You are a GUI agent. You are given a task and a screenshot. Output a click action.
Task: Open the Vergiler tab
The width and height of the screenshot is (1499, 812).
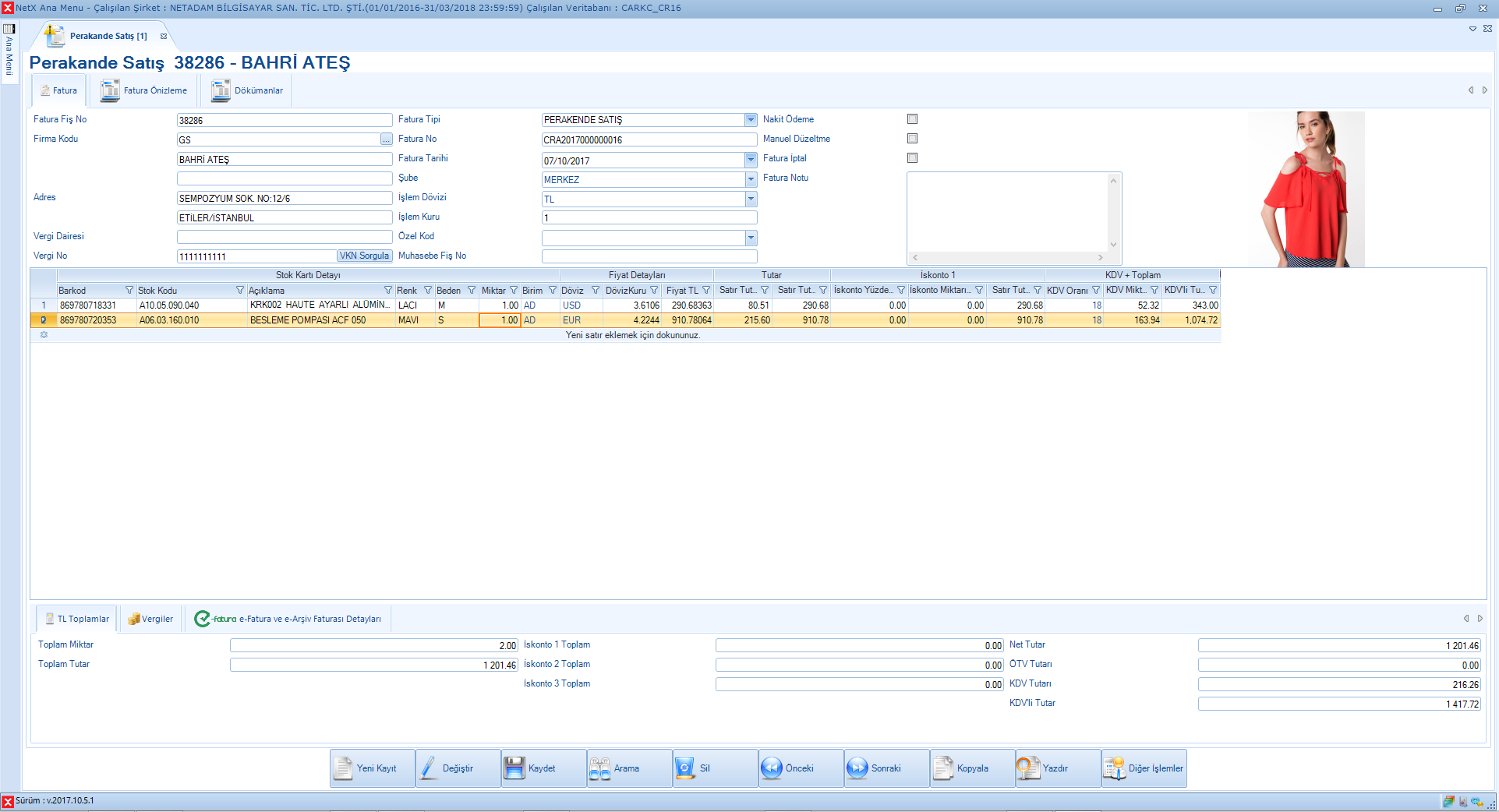[x=150, y=619]
